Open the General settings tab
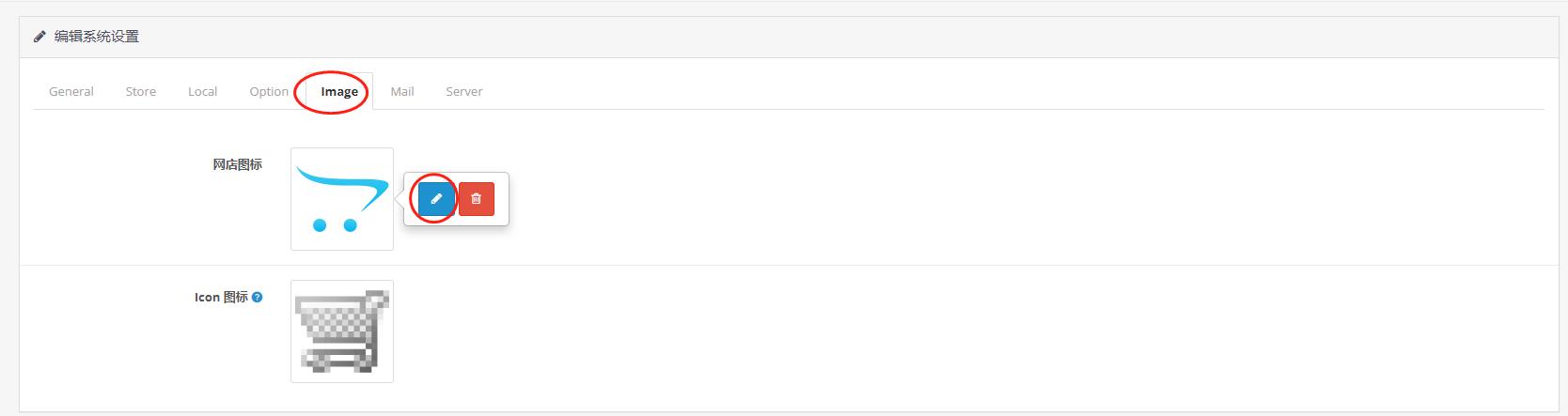 click(71, 91)
